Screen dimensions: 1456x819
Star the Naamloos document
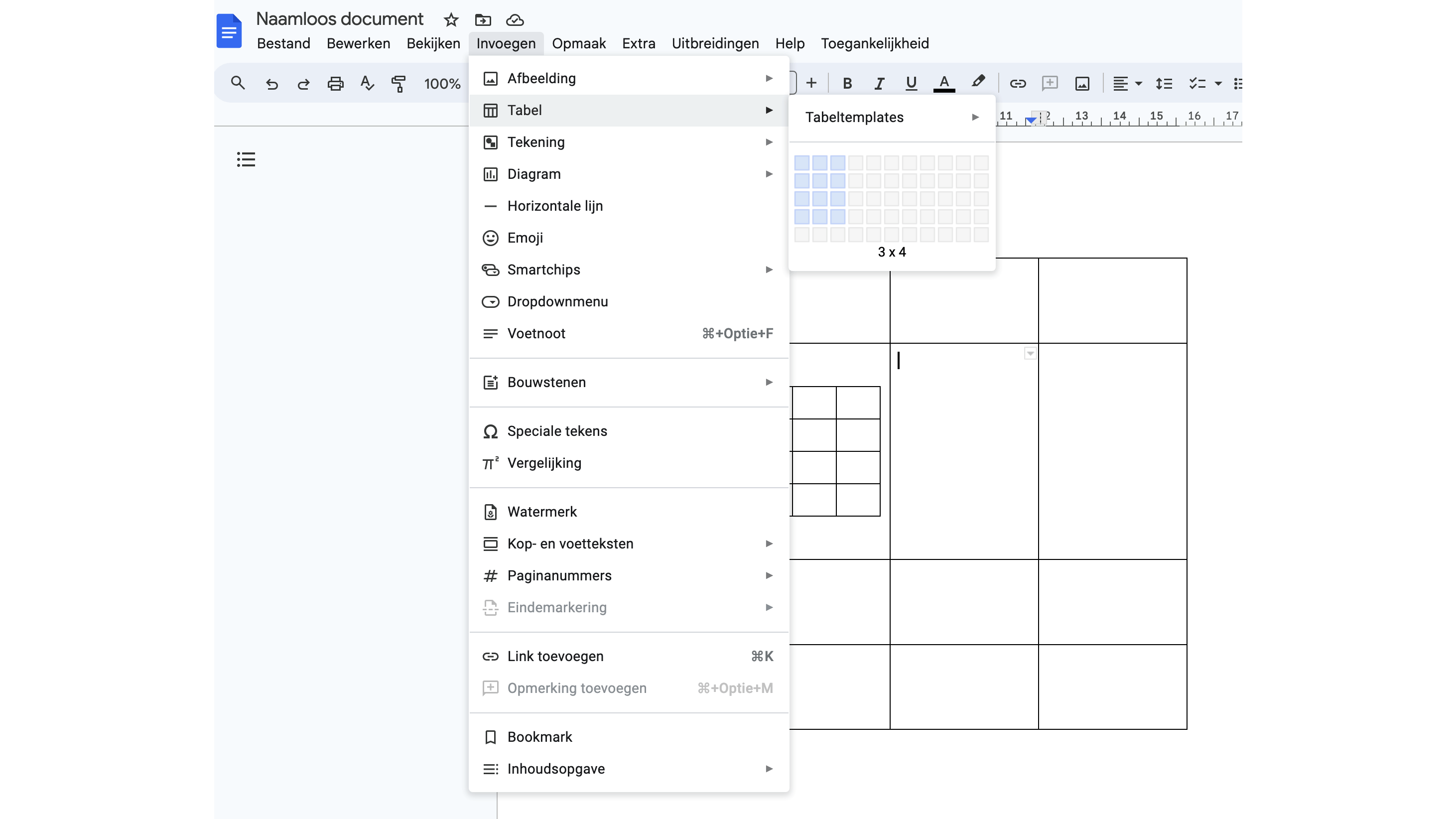pyautogui.click(x=451, y=20)
